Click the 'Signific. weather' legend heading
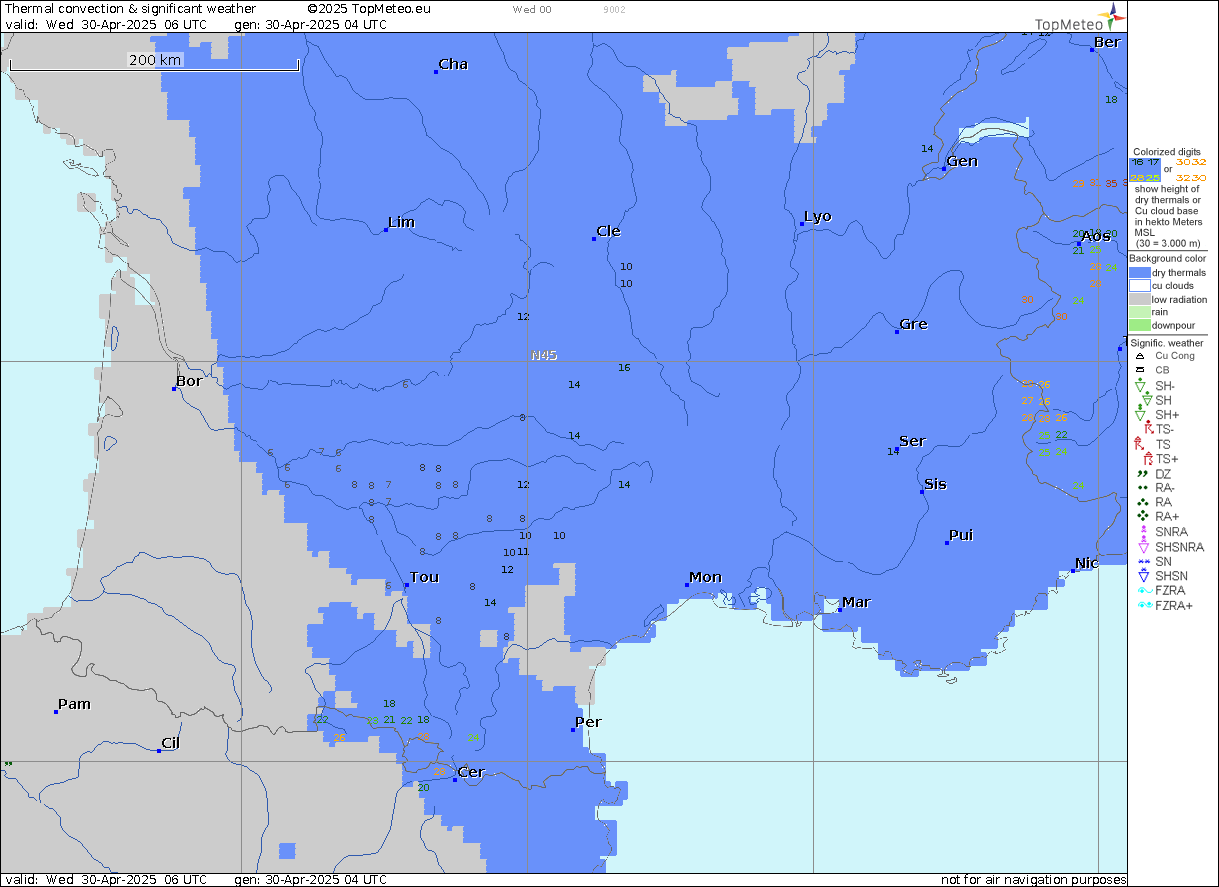The image size is (1219, 887). tap(1167, 343)
